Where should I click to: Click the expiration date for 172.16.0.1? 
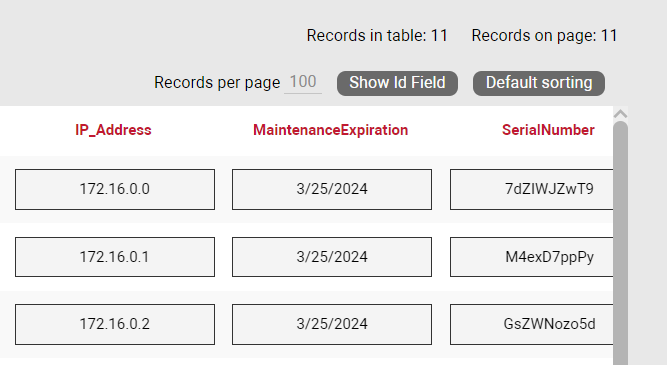pos(332,257)
